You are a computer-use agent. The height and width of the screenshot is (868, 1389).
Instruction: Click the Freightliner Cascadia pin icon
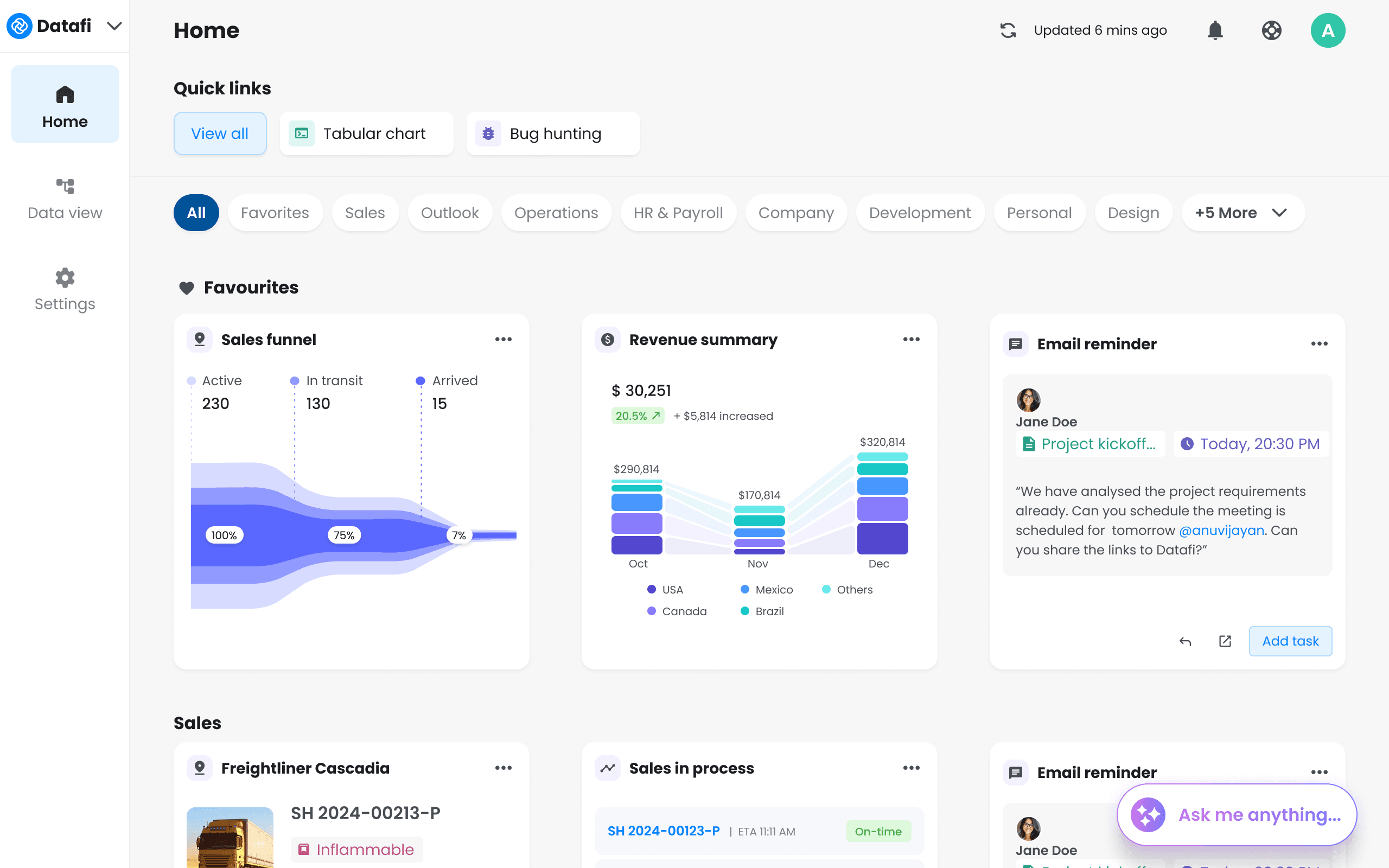200,768
